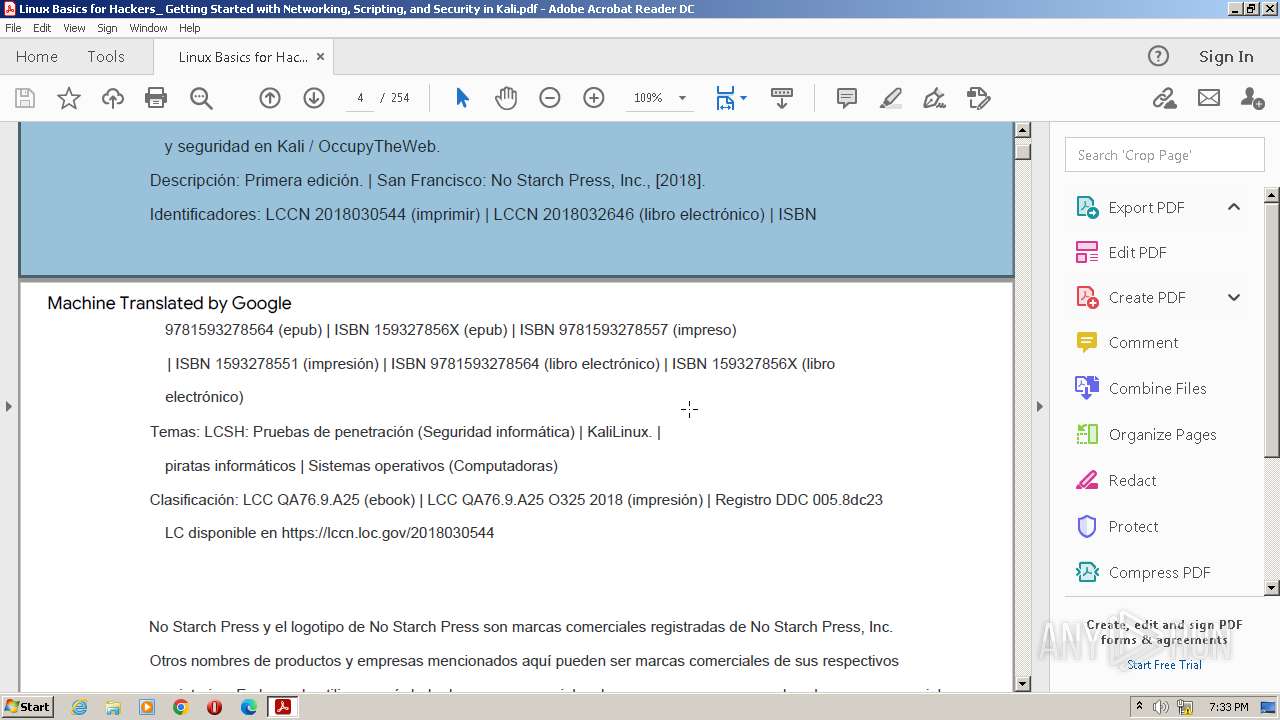The width and height of the screenshot is (1280, 720).
Task: Select the Highlight text tool
Action: click(891, 98)
